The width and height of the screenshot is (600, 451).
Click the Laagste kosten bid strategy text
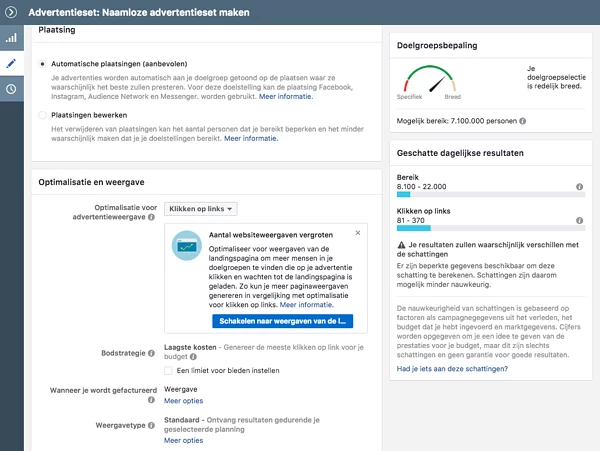190,347
